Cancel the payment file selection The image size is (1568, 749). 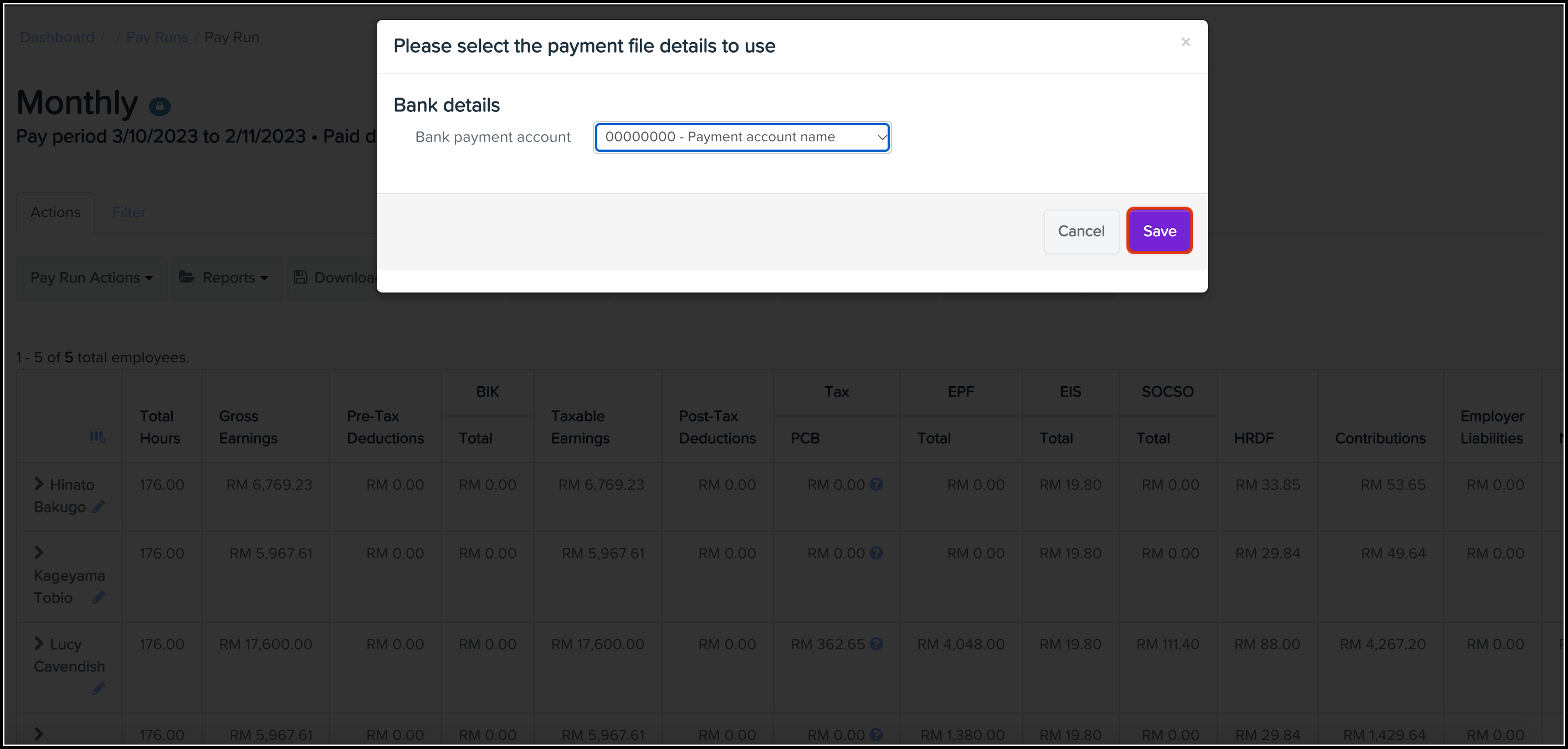click(x=1081, y=230)
